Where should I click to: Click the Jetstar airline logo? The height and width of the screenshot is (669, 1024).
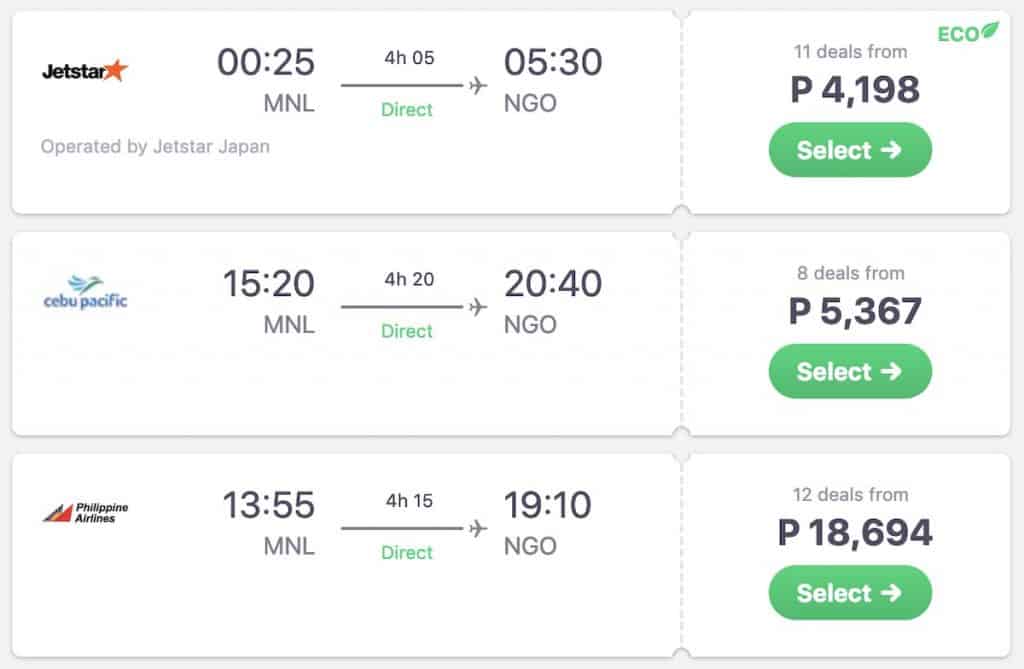coord(85,71)
